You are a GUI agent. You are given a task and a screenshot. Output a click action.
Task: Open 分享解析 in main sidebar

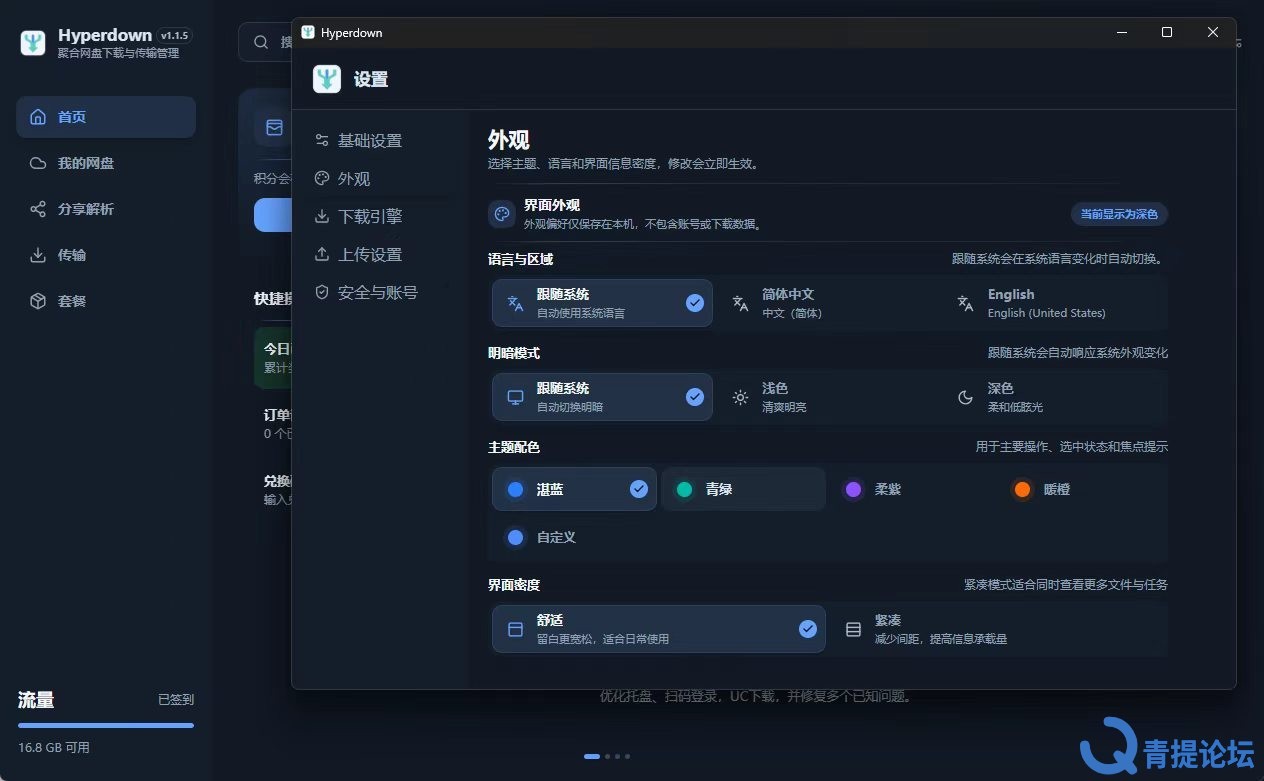(x=106, y=209)
